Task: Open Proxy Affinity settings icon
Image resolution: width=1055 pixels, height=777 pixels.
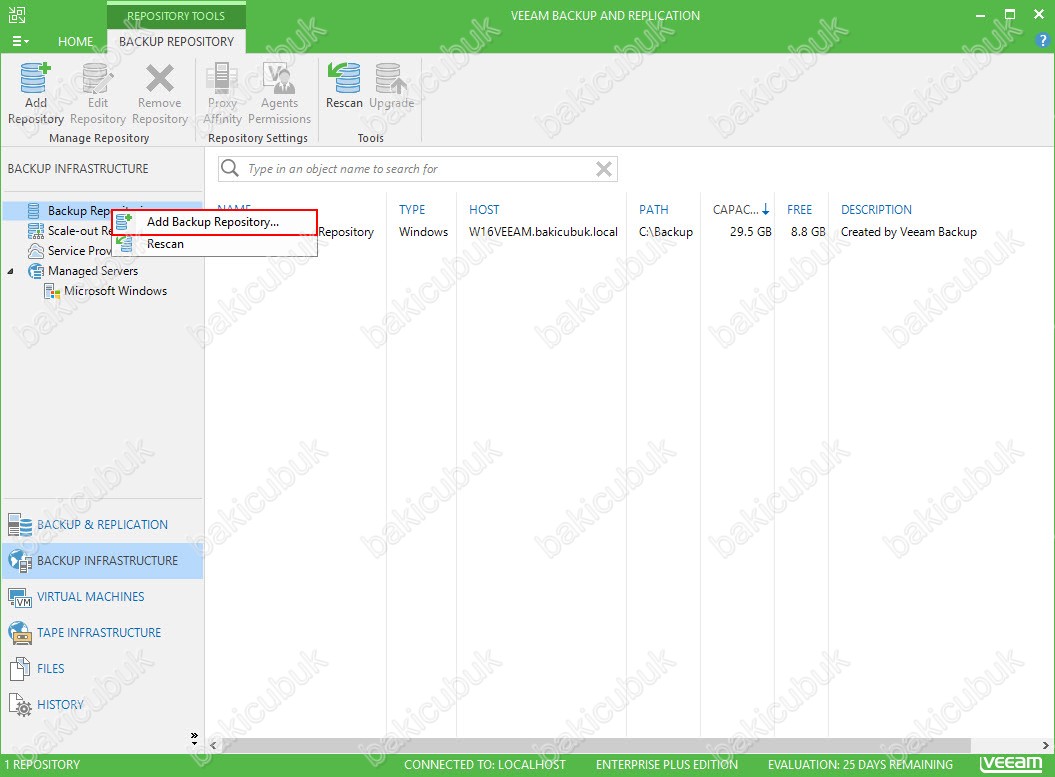Action: 222,79
